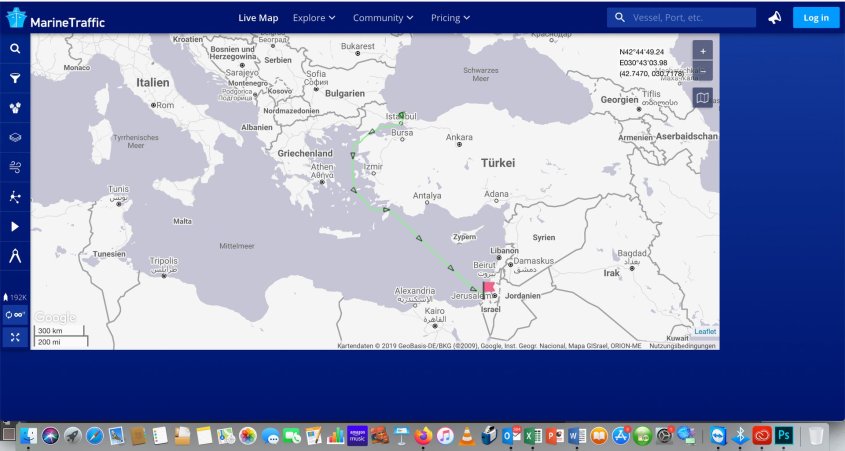Screen dimensions: 845x451
Task: Open Launchpad rocket in the dock
Action: click(72, 435)
